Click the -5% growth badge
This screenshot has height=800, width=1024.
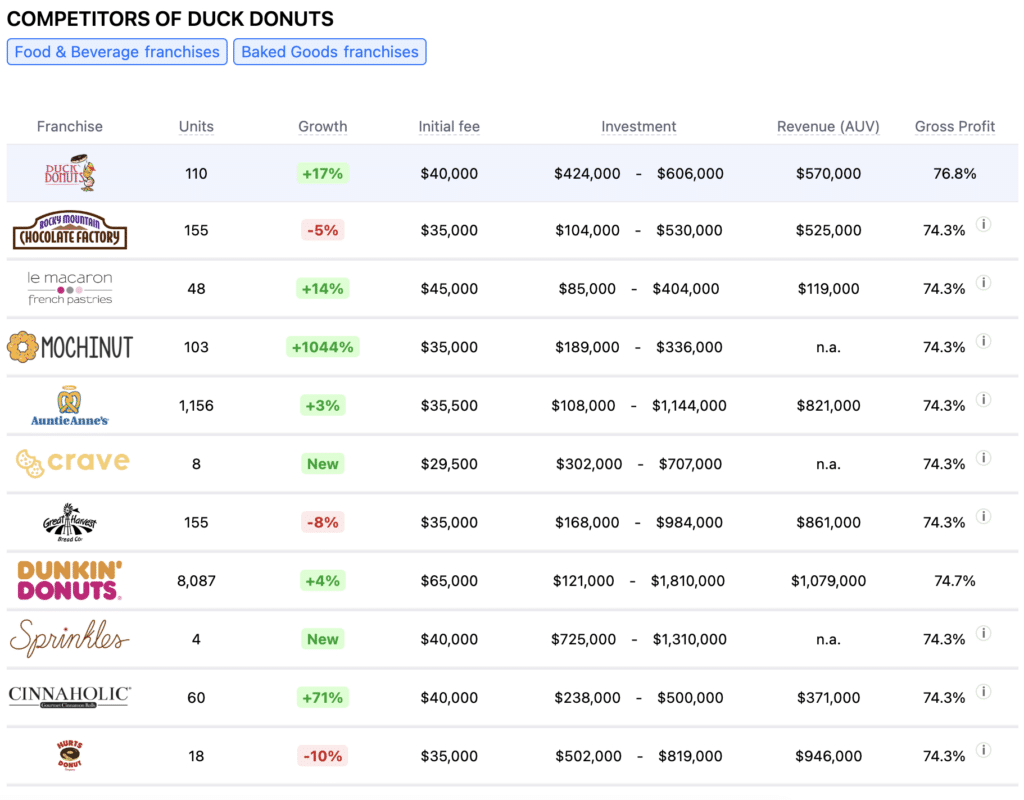(323, 230)
